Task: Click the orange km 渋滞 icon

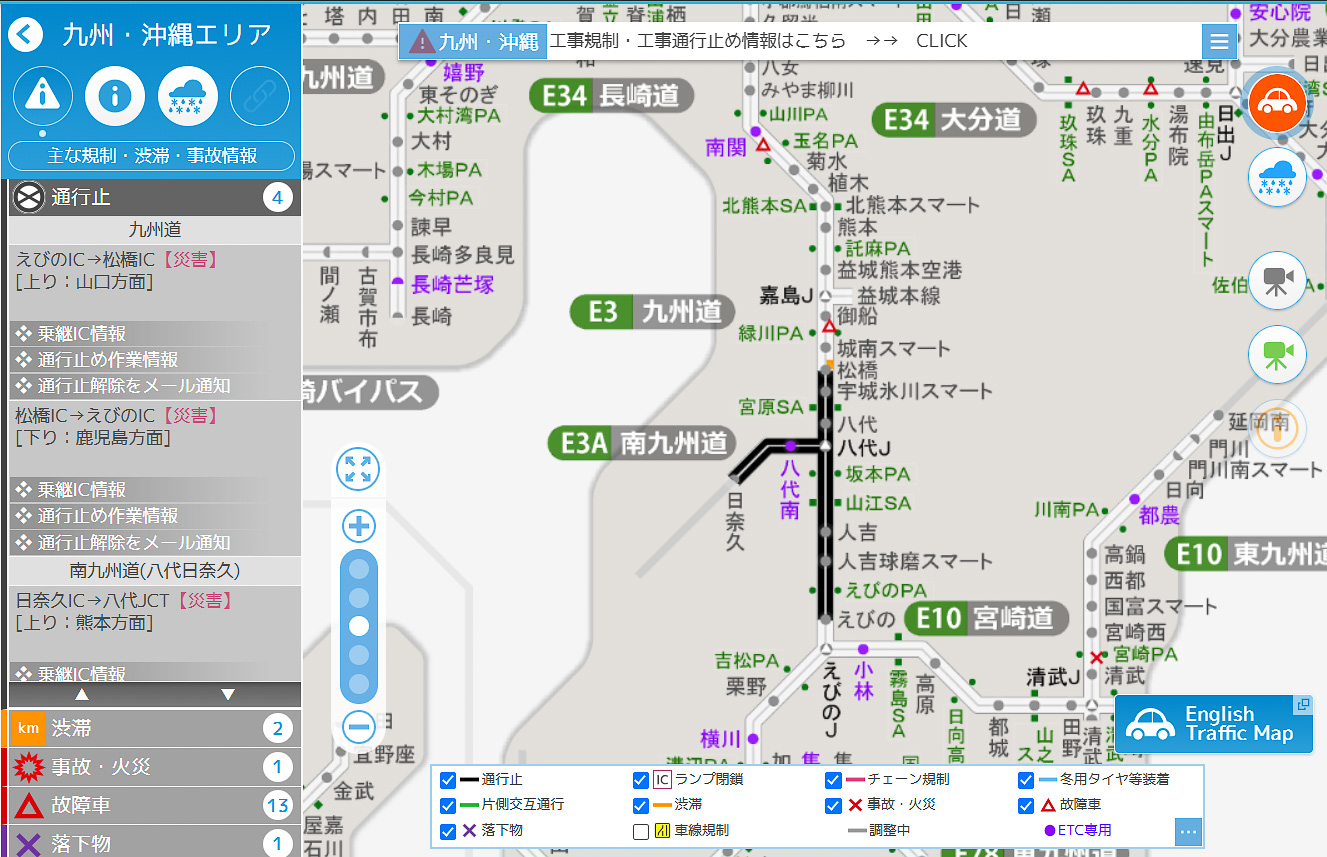Action: point(28,728)
